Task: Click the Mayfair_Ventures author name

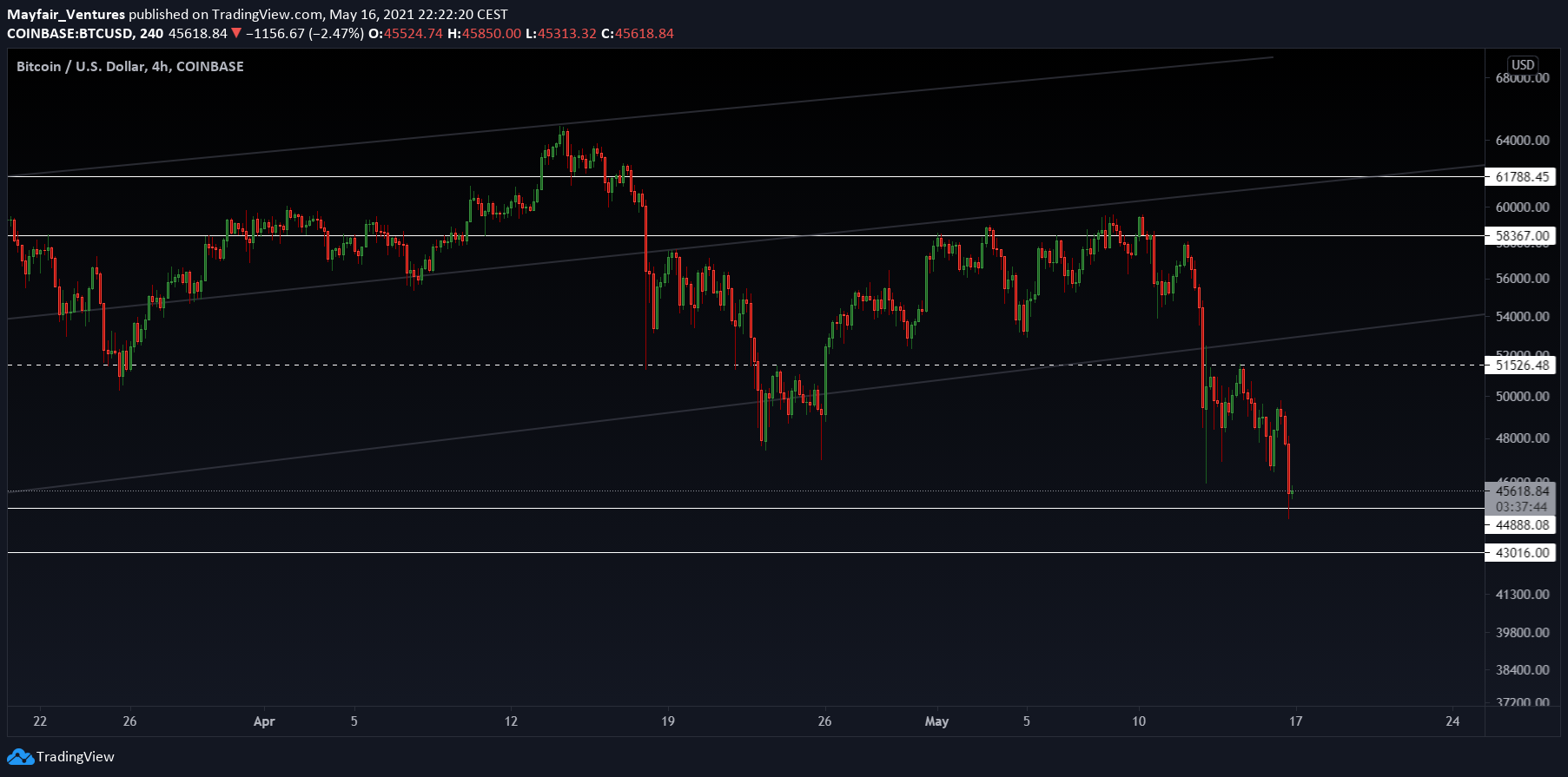Action: click(x=66, y=15)
